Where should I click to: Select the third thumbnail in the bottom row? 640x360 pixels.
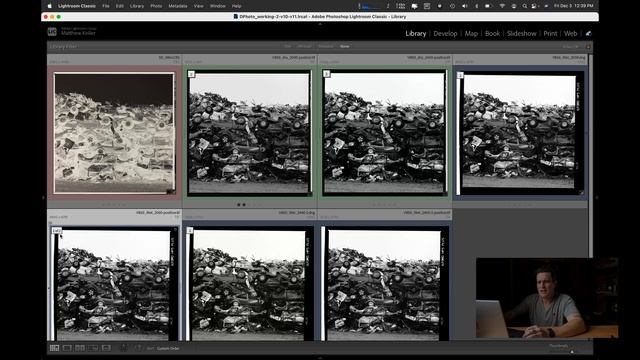384,284
